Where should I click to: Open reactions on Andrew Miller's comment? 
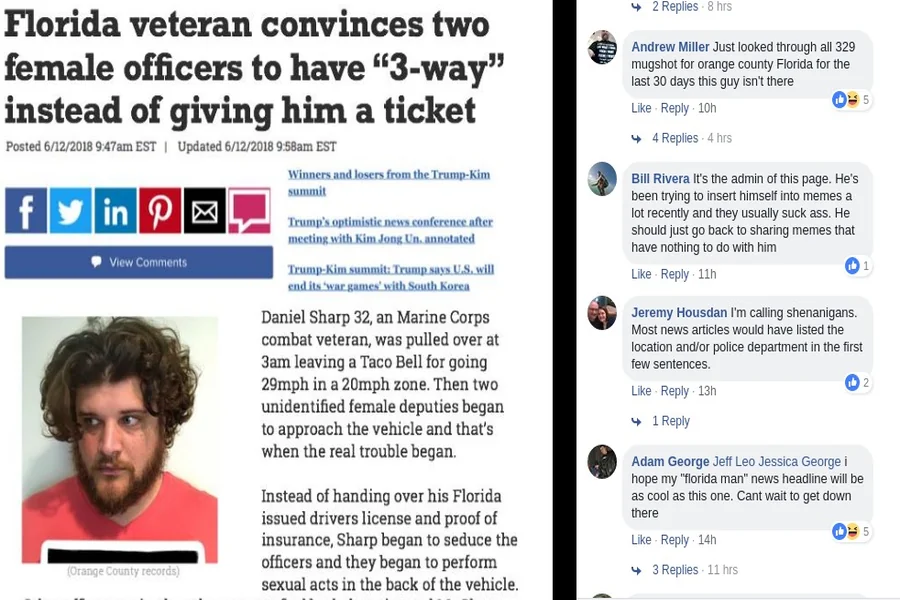(x=851, y=100)
